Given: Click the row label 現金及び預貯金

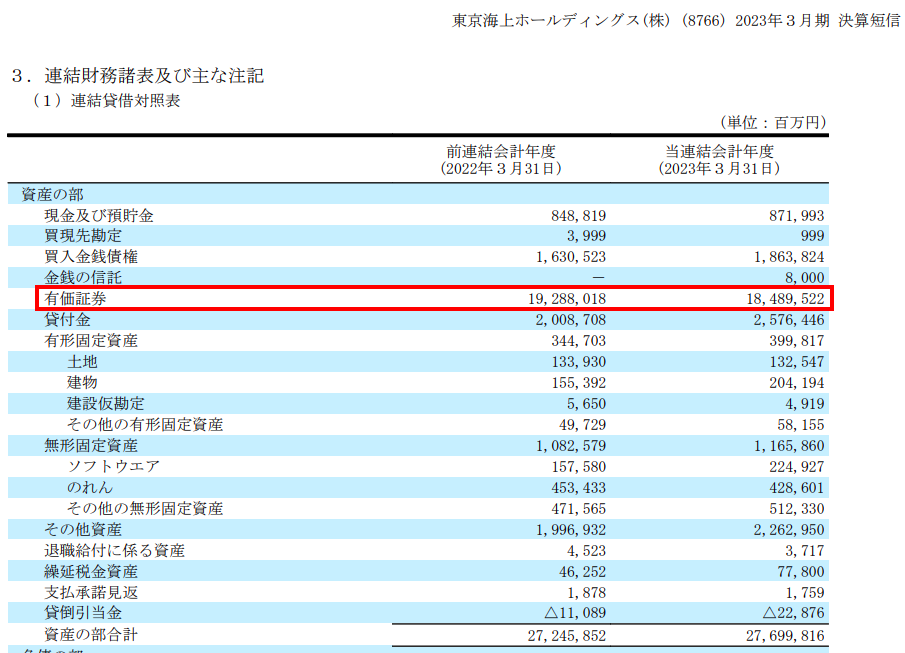Looking at the screenshot, I should coord(99,216).
